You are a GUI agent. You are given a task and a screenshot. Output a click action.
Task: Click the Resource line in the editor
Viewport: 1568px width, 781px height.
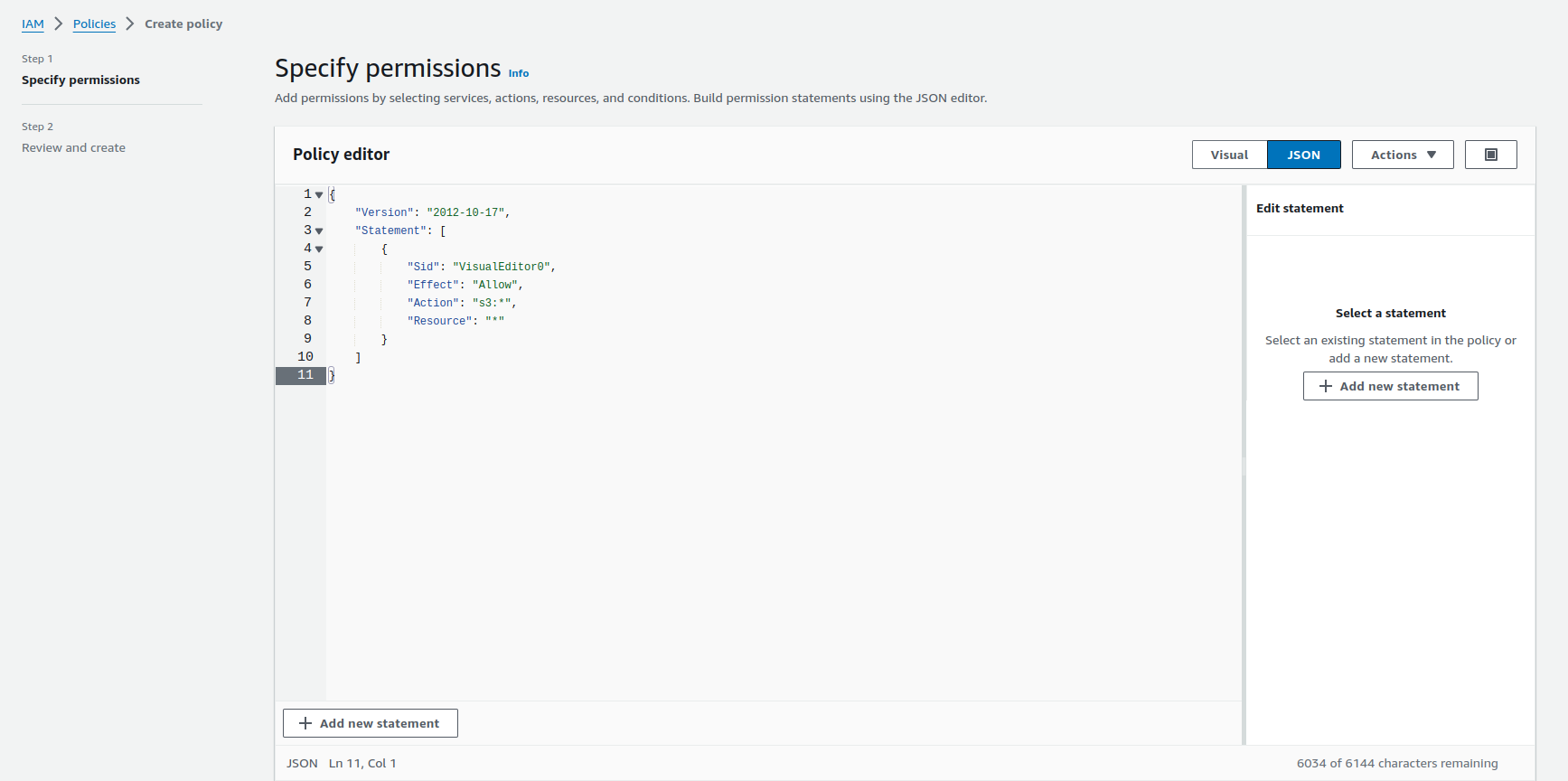point(455,322)
